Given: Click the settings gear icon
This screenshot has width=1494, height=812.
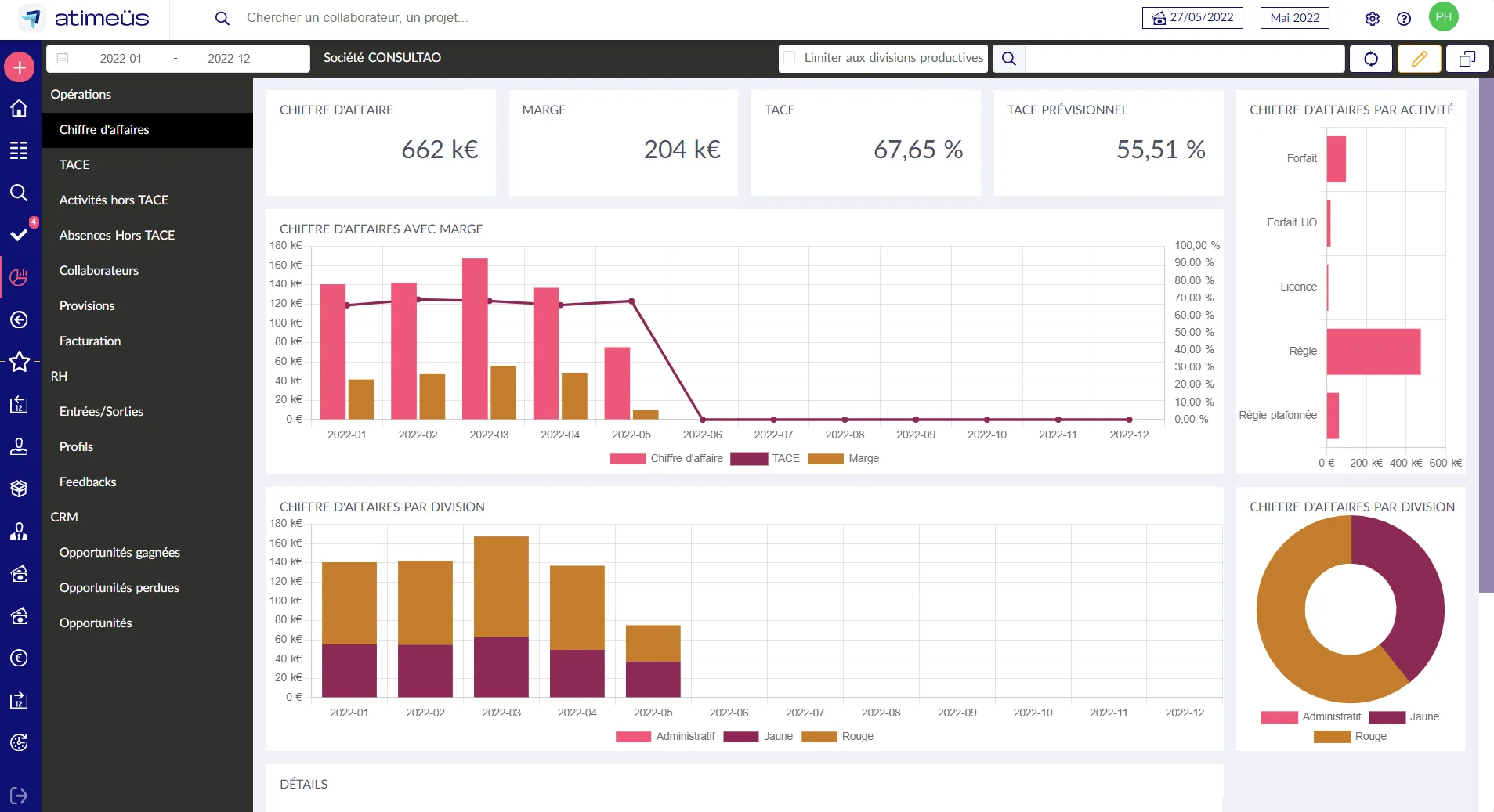Looking at the screenshot, I should point(1372,19).
